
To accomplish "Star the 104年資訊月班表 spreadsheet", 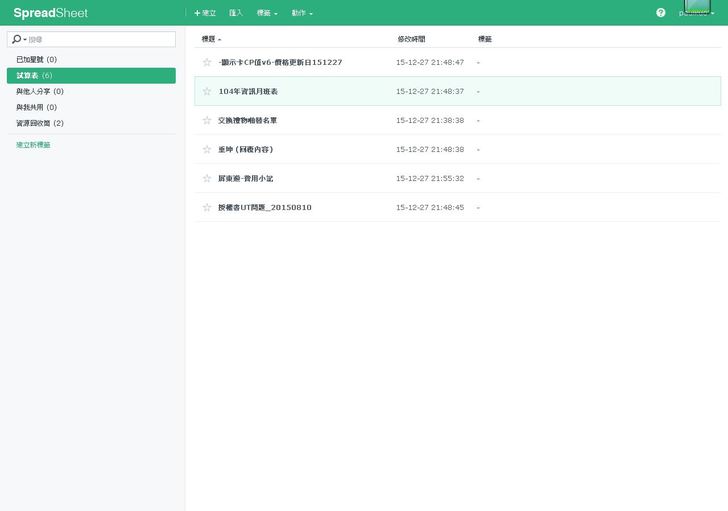I will (207, 91).
